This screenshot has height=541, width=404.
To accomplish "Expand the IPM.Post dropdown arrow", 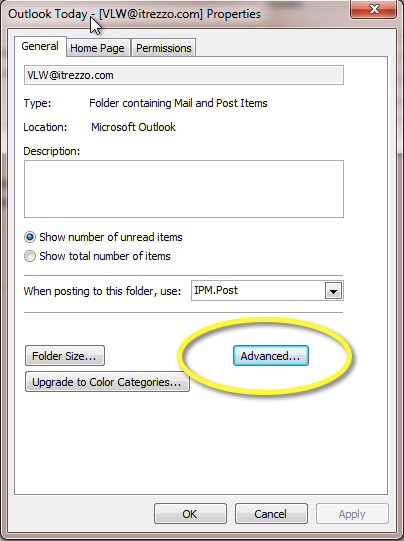I will coord(333,291).
